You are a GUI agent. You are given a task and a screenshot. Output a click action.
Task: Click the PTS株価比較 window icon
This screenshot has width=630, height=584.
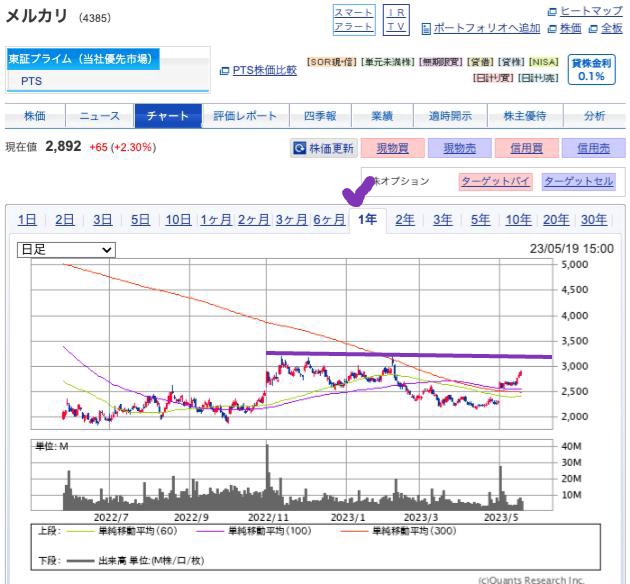pos(225,71)
